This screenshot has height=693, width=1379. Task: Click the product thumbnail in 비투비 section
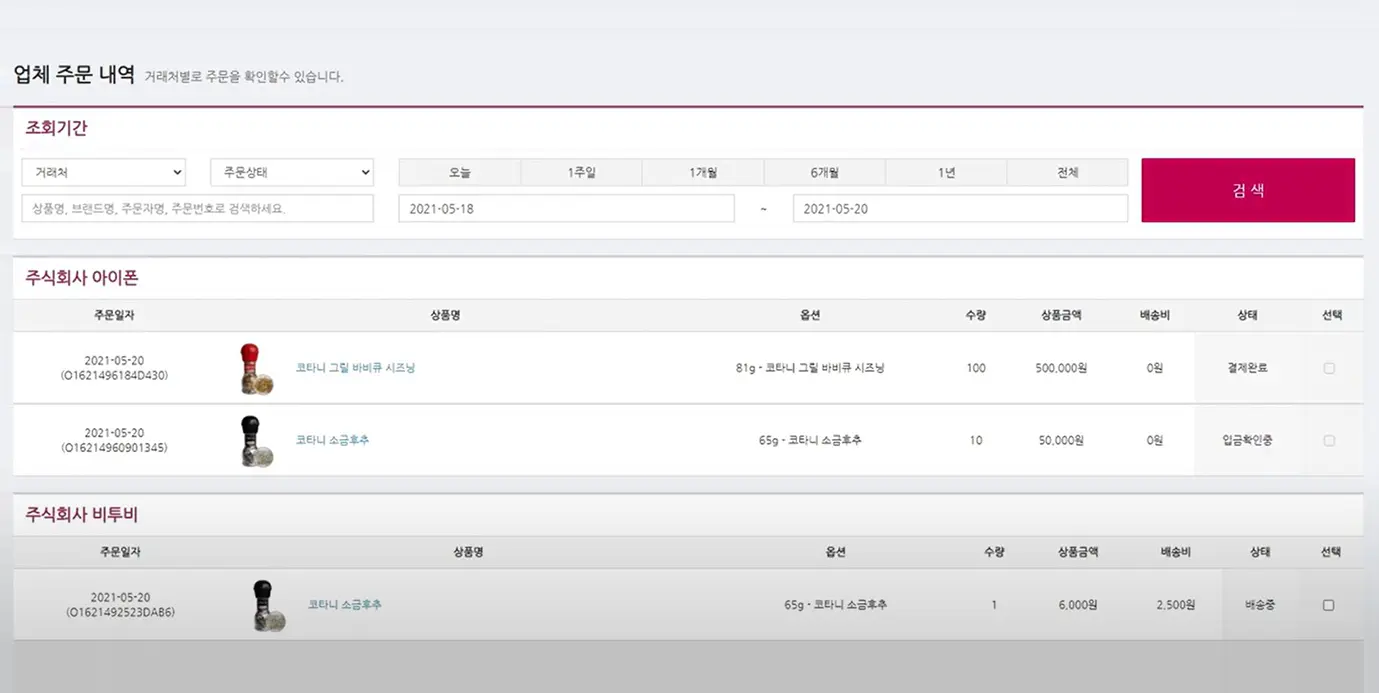268,605
